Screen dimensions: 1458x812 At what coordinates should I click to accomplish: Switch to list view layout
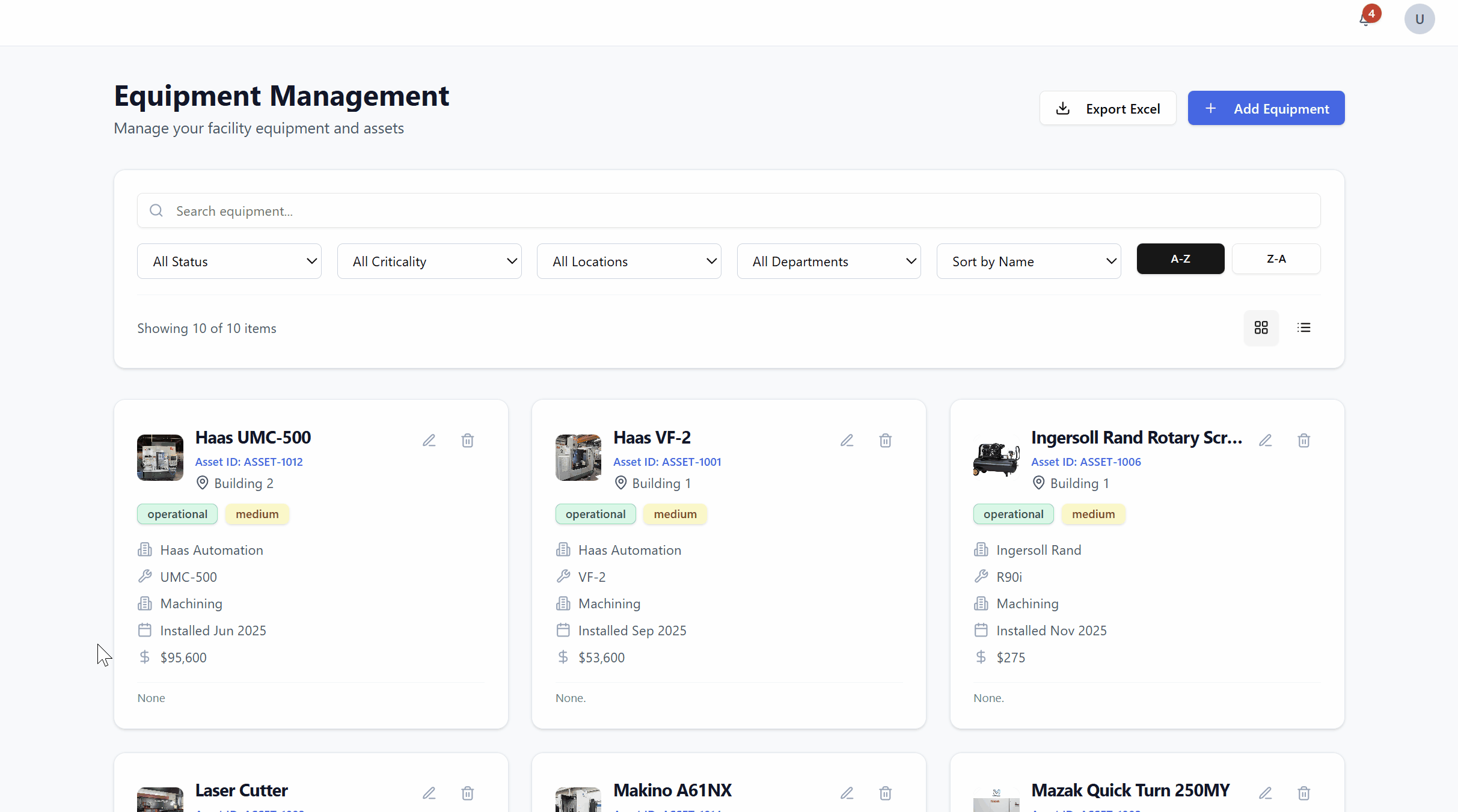tap(1303, 328)
